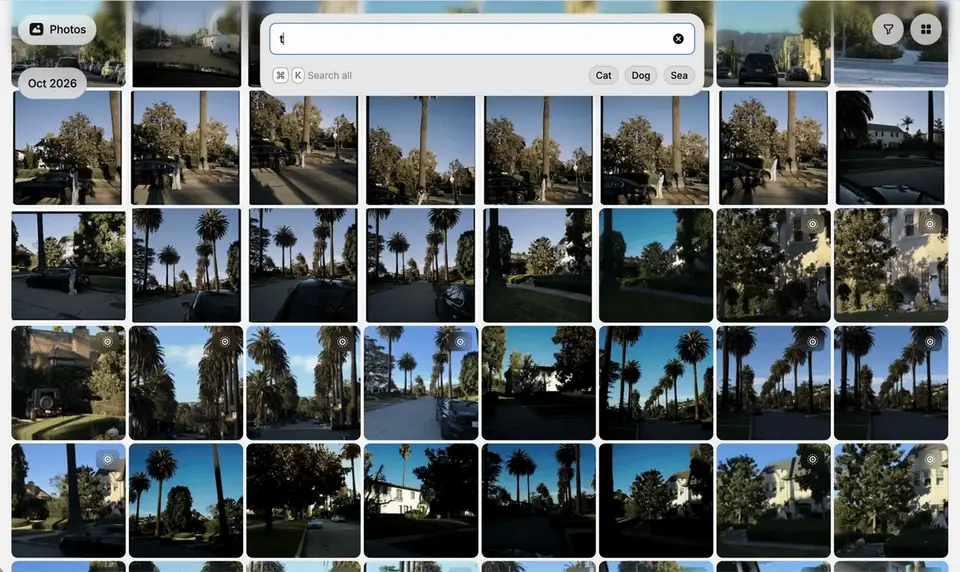The width and height of the screenshot is (960, 572).
Task: Select the Sea search suggestion
Action: [x=679, y=75]
